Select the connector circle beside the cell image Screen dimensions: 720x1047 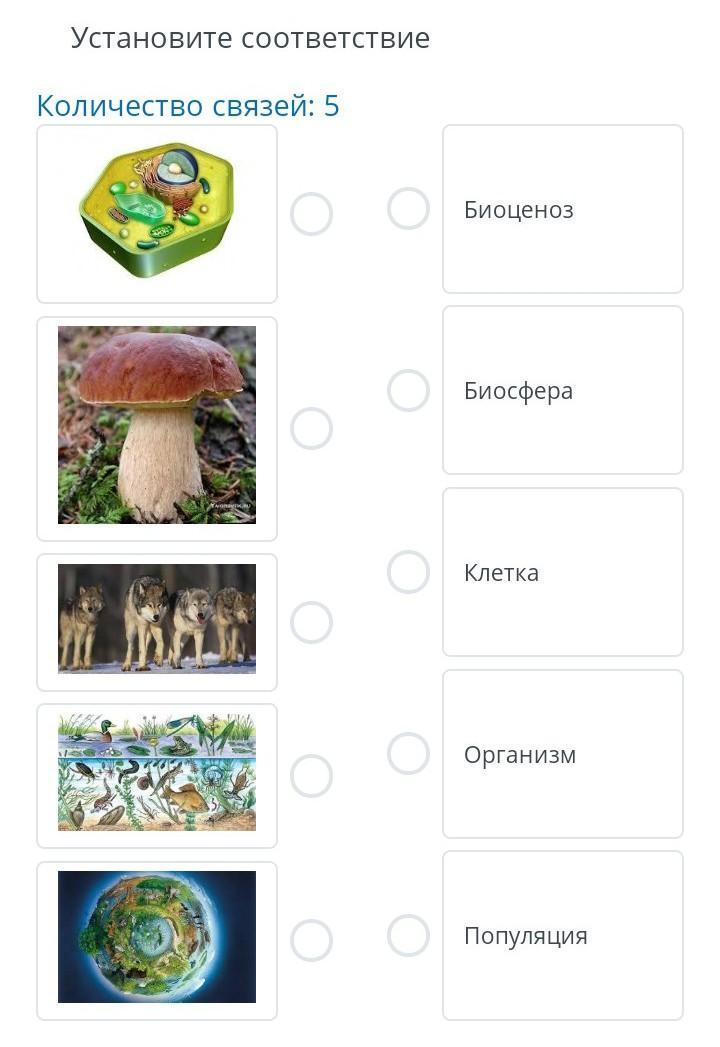tap(311, 214)
